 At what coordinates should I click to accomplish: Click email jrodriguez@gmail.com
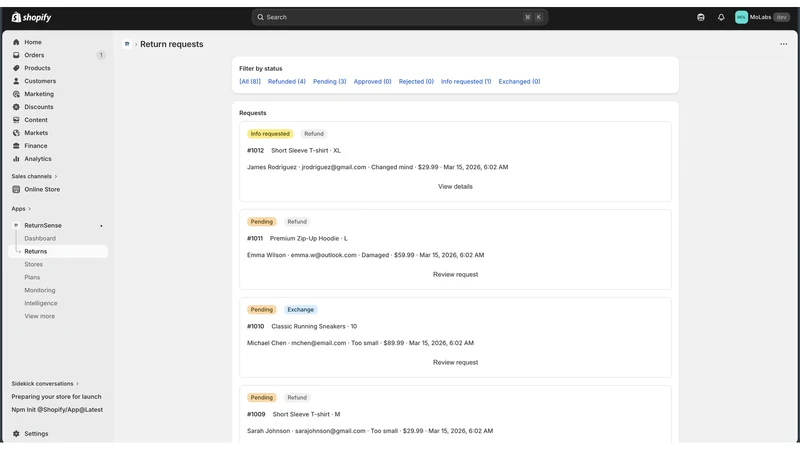tap(334, 167)
